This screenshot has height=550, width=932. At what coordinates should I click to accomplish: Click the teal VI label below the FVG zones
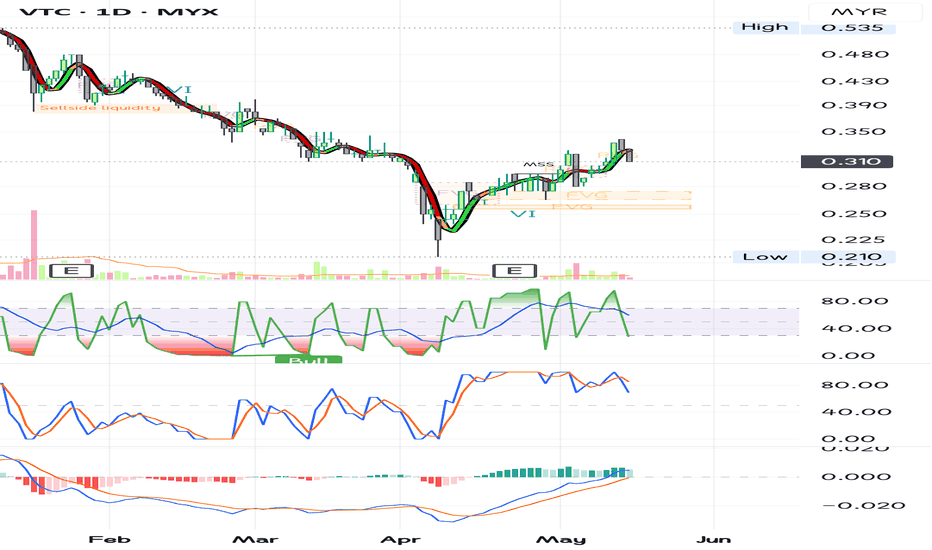(523, 214)
